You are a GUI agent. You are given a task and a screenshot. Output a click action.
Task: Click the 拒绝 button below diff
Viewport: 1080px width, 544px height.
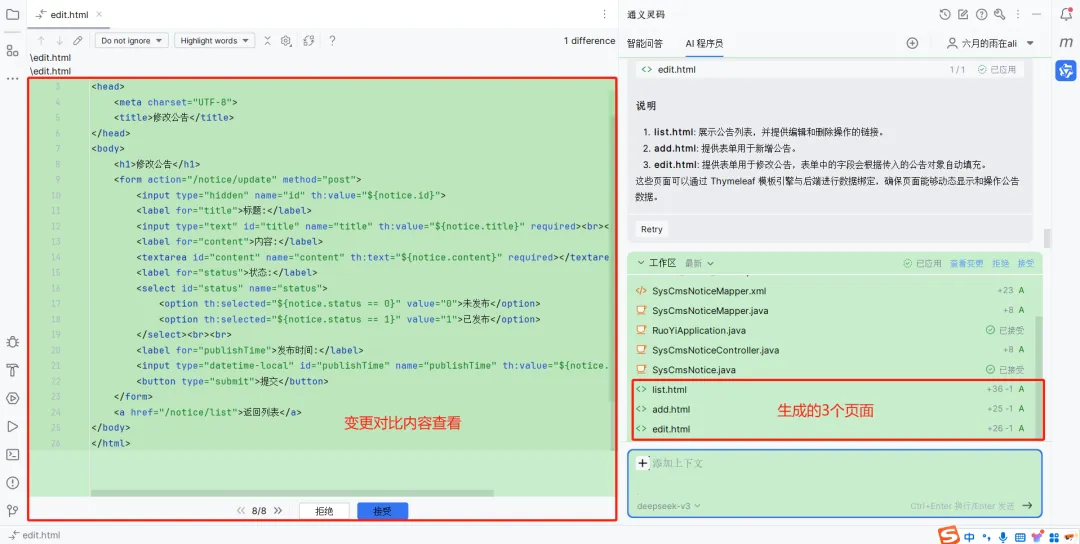[324, 511]
